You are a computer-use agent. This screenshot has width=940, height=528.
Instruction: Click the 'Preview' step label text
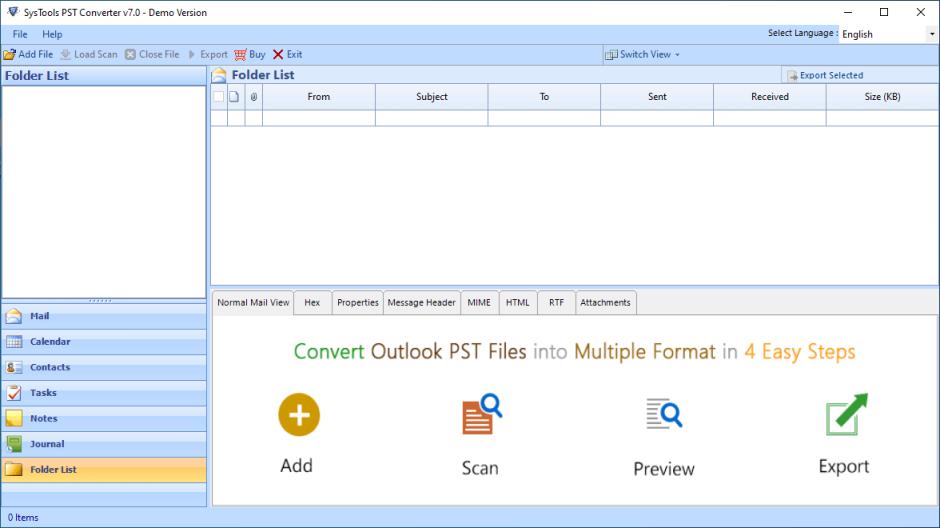pos(664,469)
